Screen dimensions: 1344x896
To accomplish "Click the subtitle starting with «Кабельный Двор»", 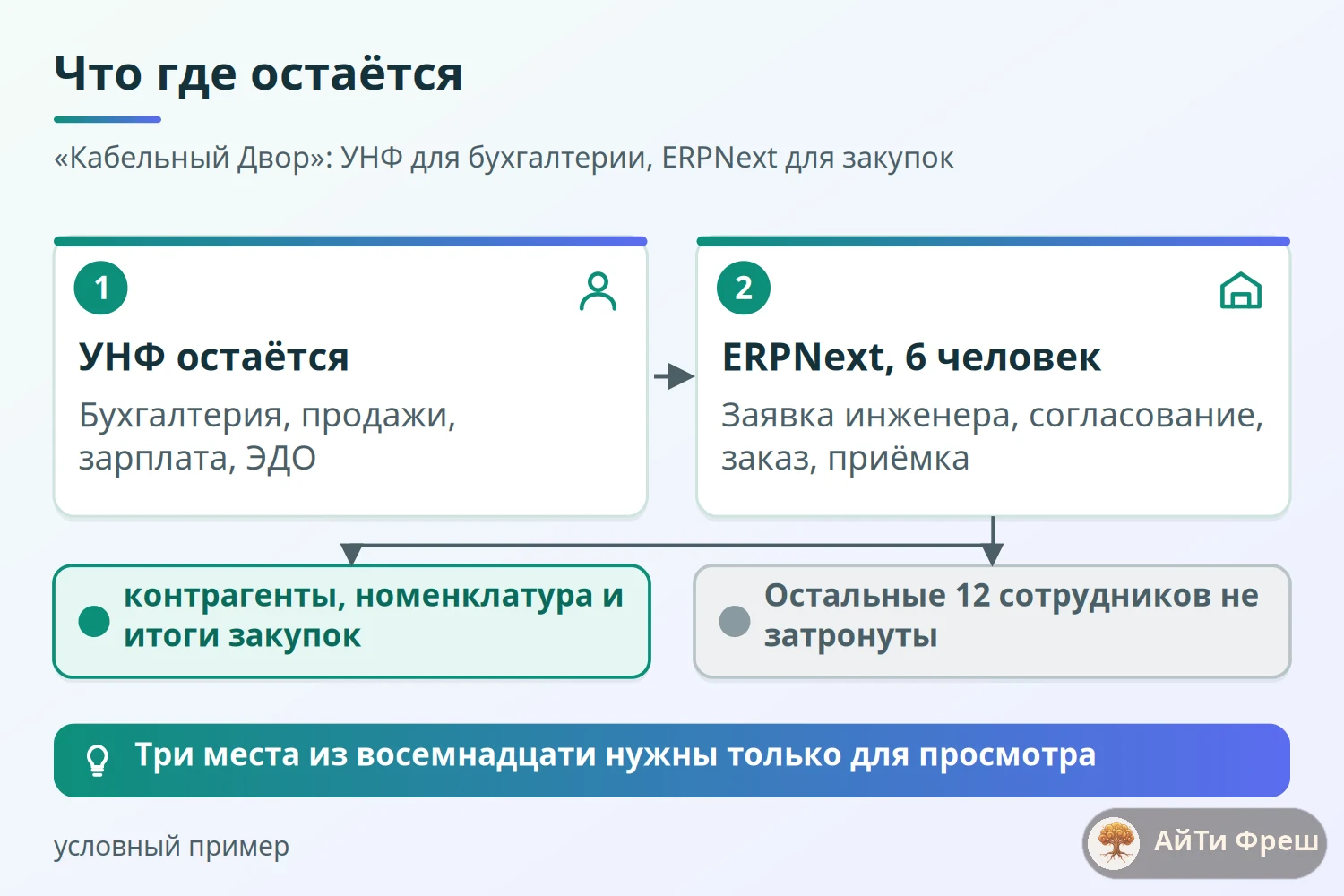I will pyautogui.click(x=504, y=158).
